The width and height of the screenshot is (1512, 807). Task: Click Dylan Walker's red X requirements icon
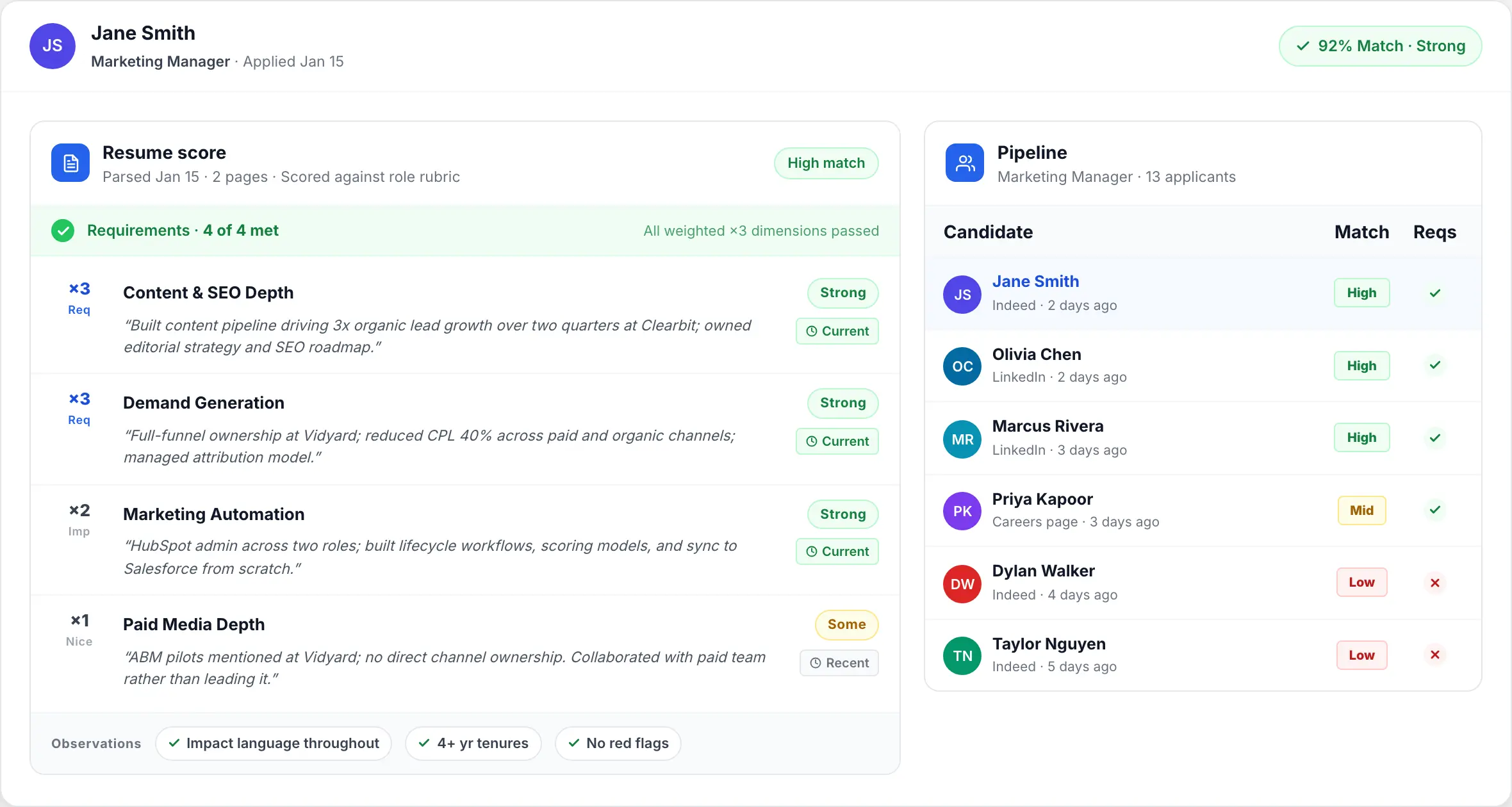point(1434,583)
